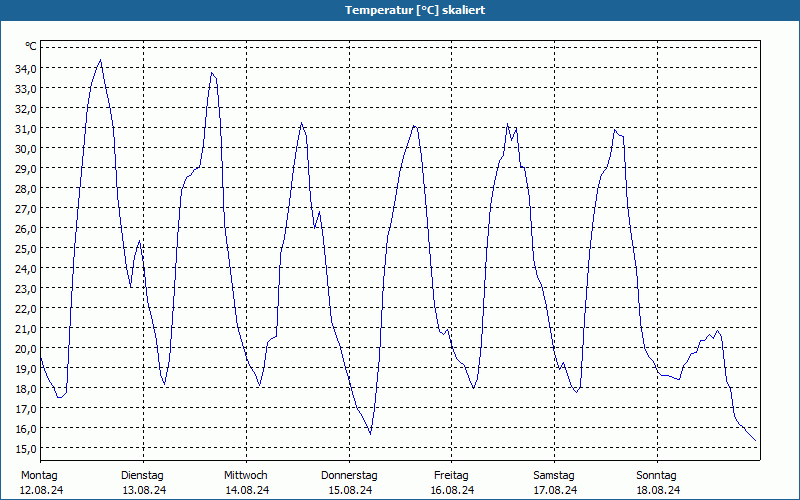Select the 26,0 y-axis label
800x500 pixels.
click(x=26, y=228)
